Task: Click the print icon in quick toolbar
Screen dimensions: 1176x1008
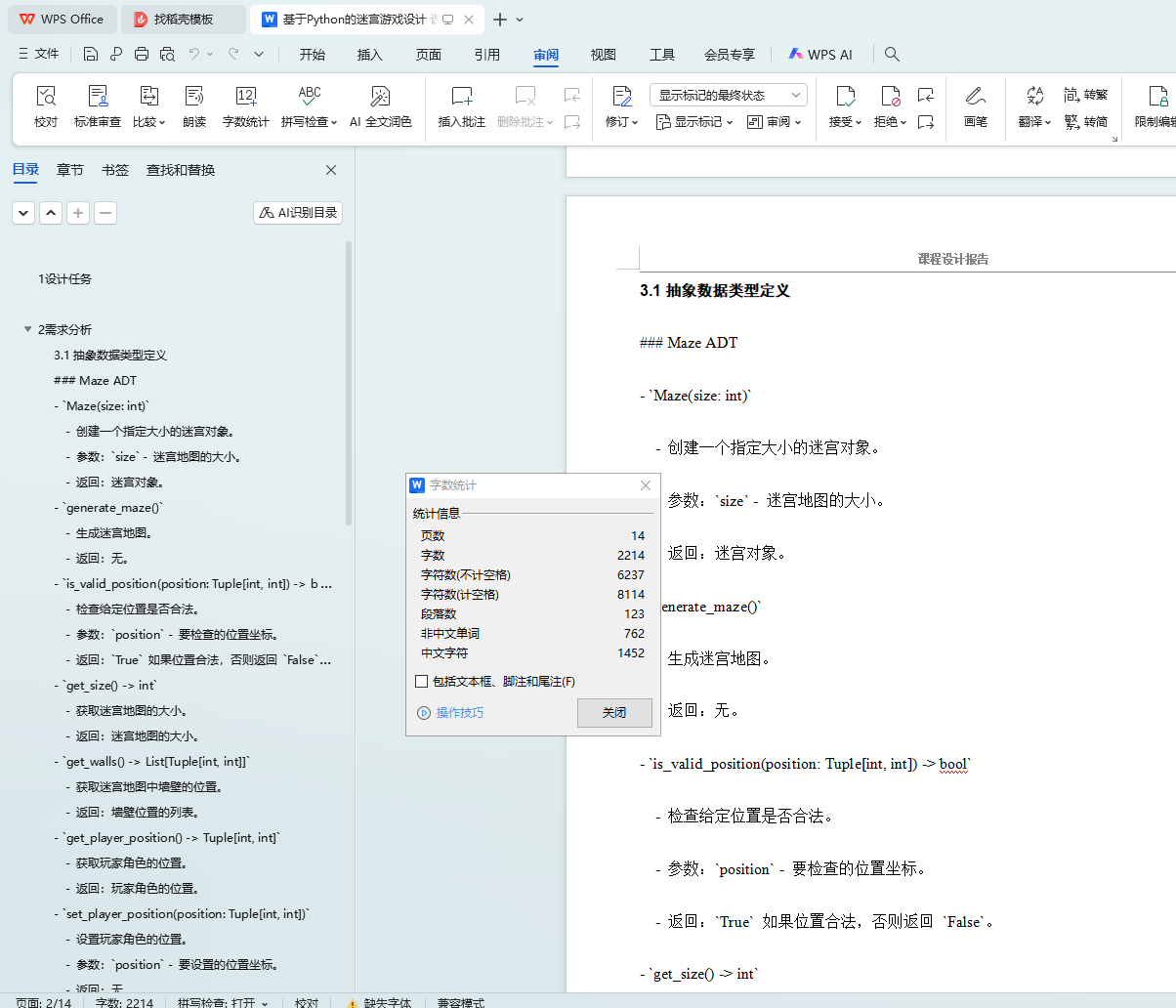Action: coord(142,55)
